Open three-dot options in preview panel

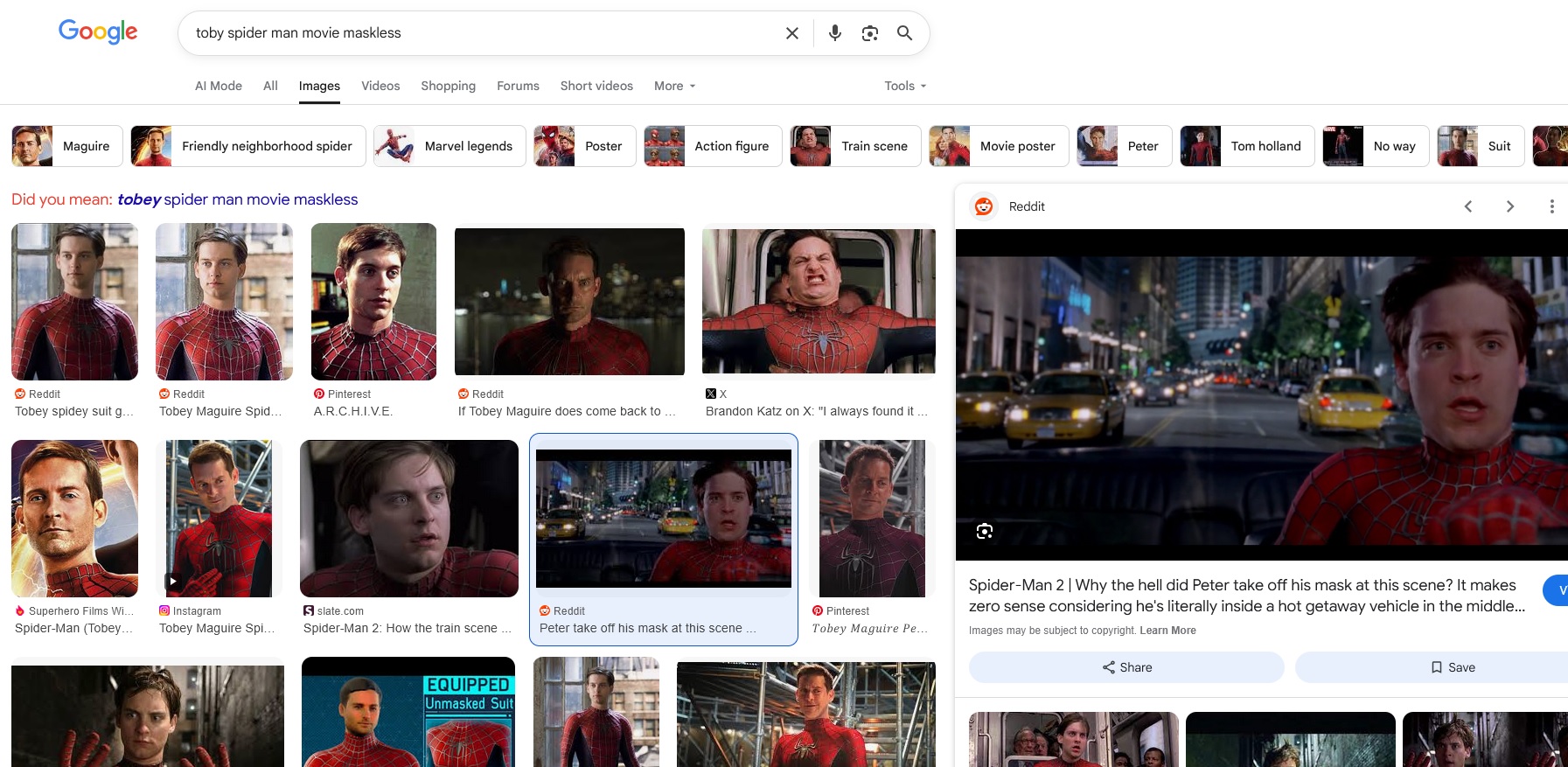(x=1552, y=206)
